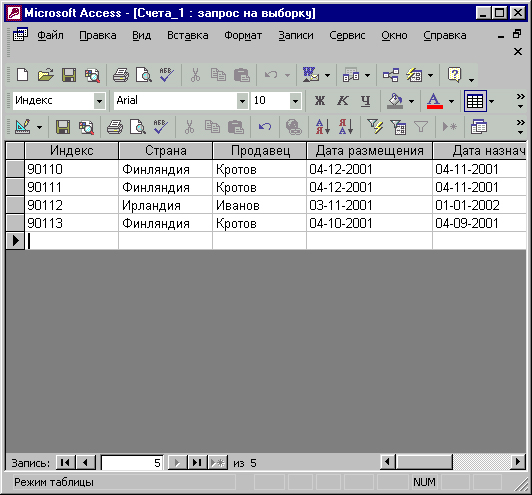Viewport: 532px width, 495px height.
Task: Open Print Preview in lower toolbar
Action: click(138, 127)
